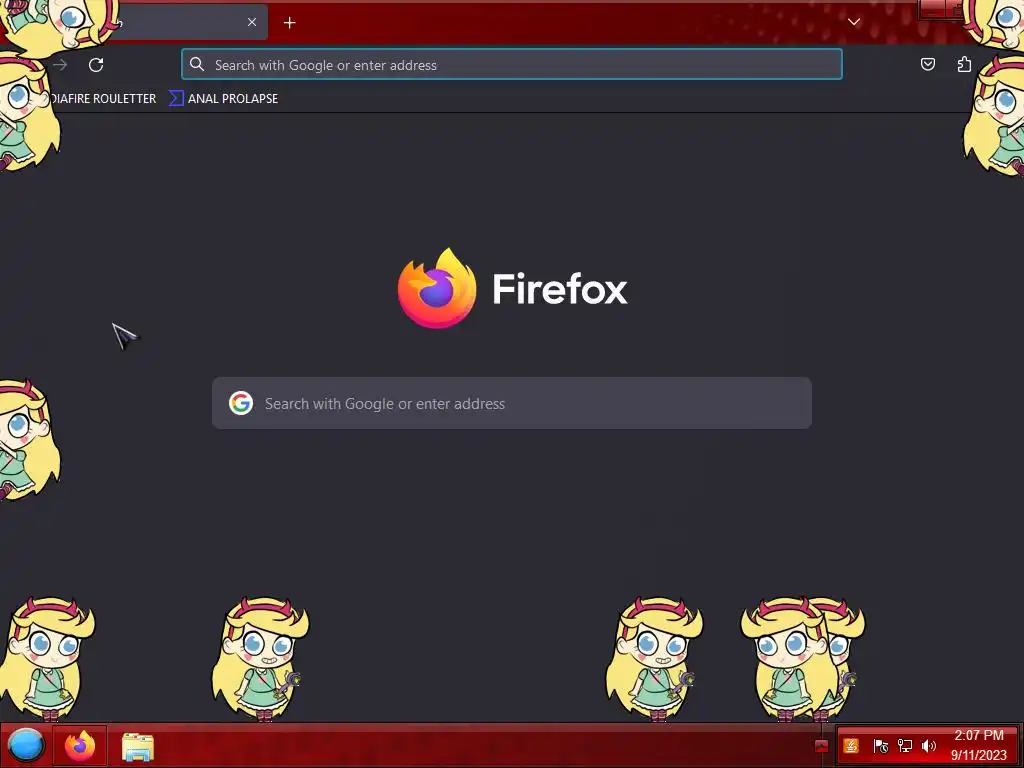Image resolution: width=1024 pixels, height=768 pixels.
Task: Show hidden tray icons arrow
Action: tap(822, 746)
